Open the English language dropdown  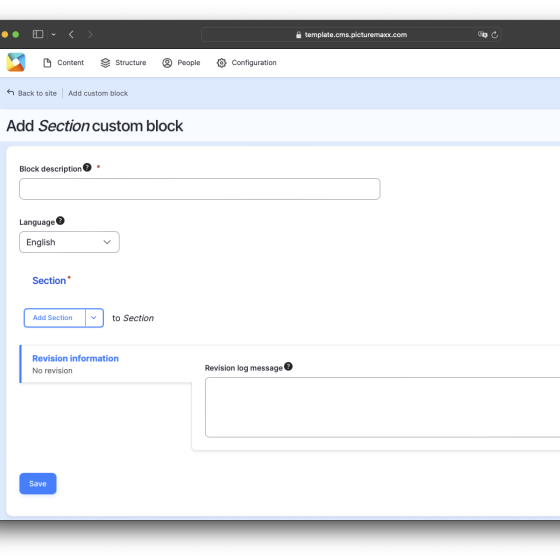[69, 242]
